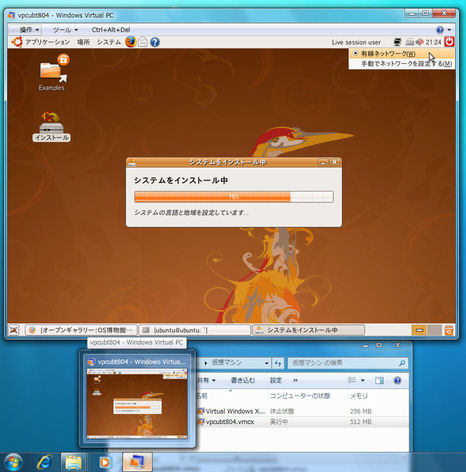466x472 pixels.
Task: Click the show desktop icon in bottom panel
Action: 14,330
